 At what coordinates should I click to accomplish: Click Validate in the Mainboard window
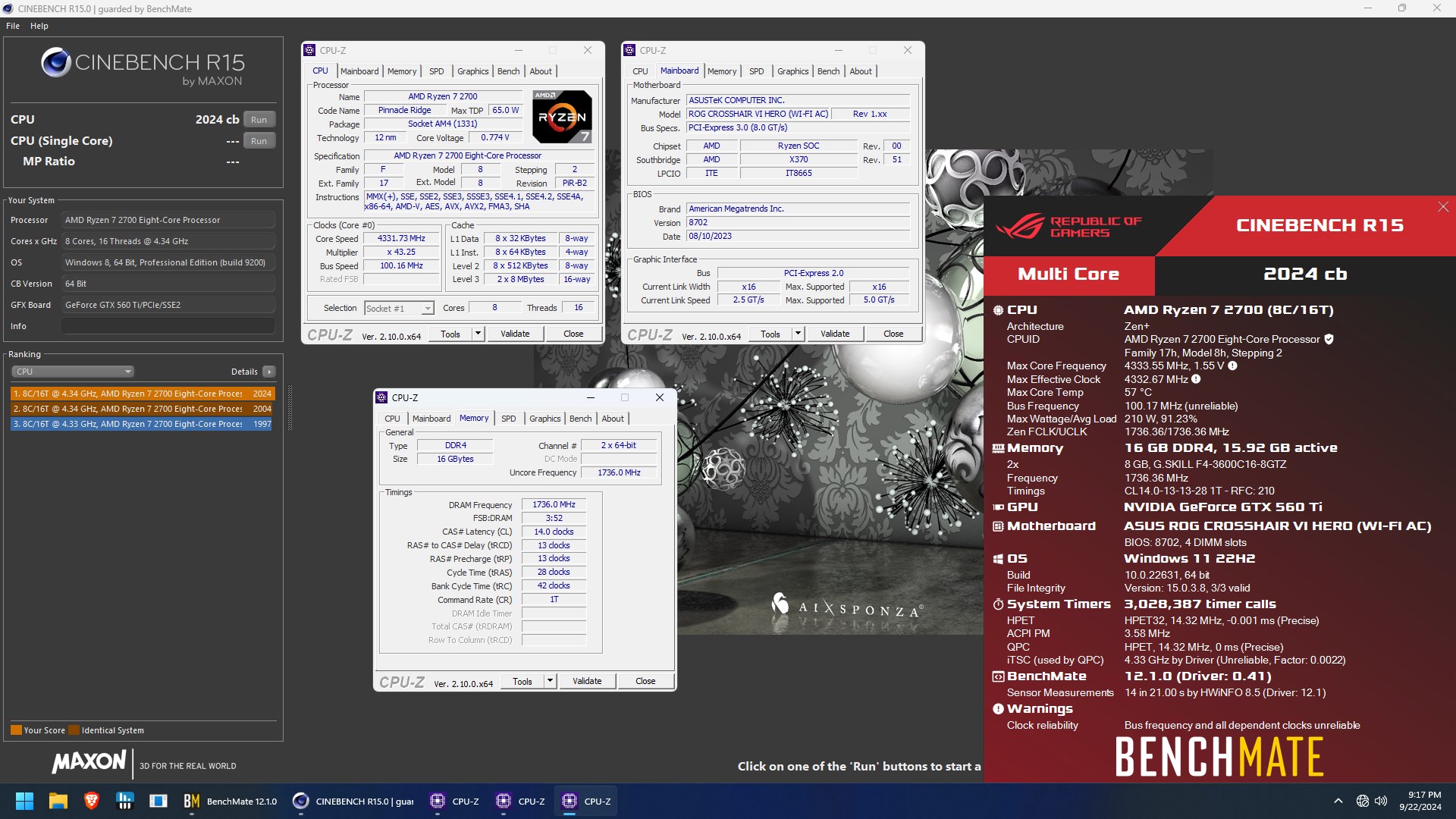[x=835, y=334]
